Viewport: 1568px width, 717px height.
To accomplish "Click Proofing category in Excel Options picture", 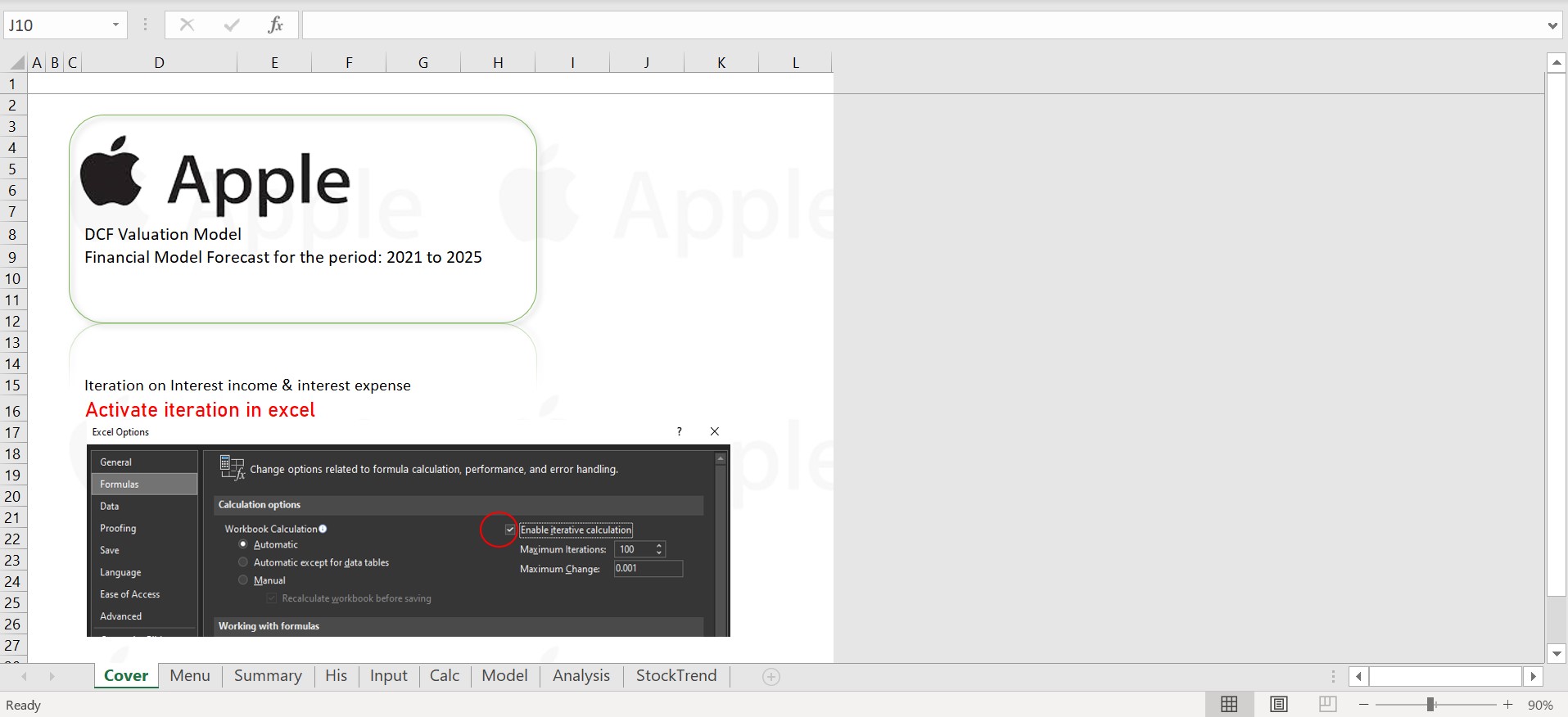I will (x=144, y=528).
